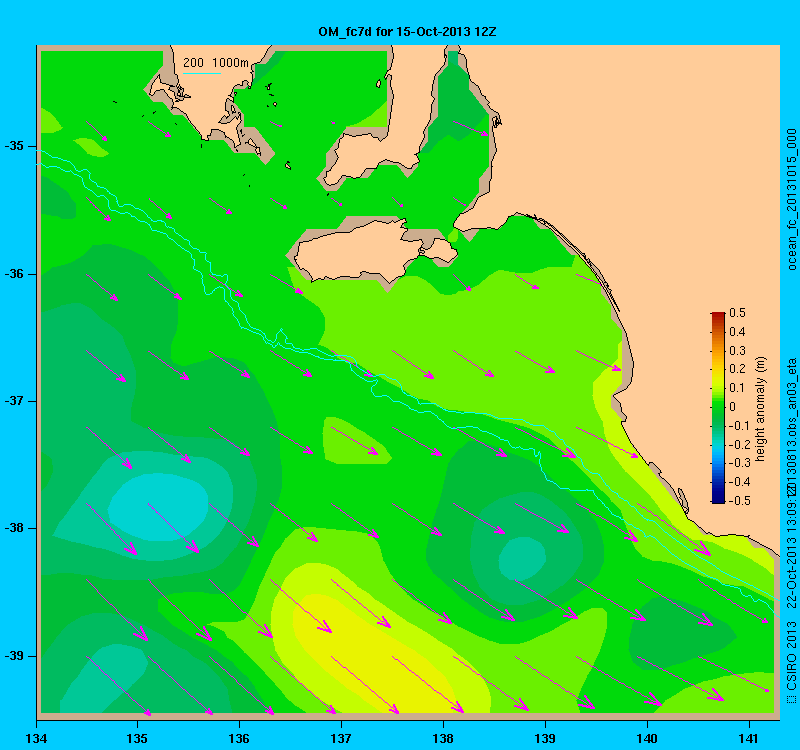Click the "0" color bar value
Viewport: 800px width, 750px height.
(x=733, y=407)
